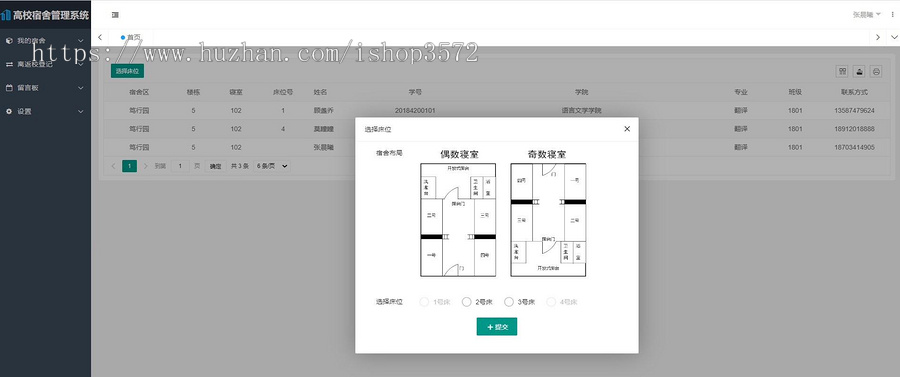Click phone number 18703414905
Screen dimensions: 900x377
click(x=854, y=147)
